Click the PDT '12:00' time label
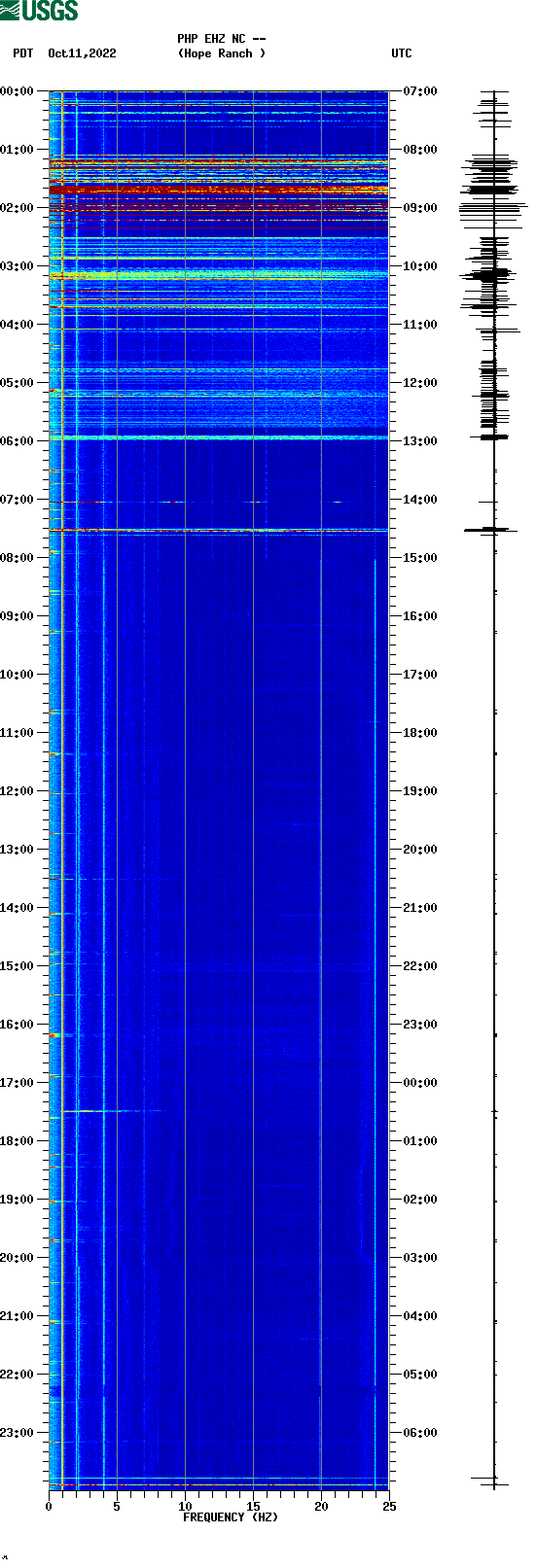The height and width of the screenshot is (1568, 537). pos(17,791)
